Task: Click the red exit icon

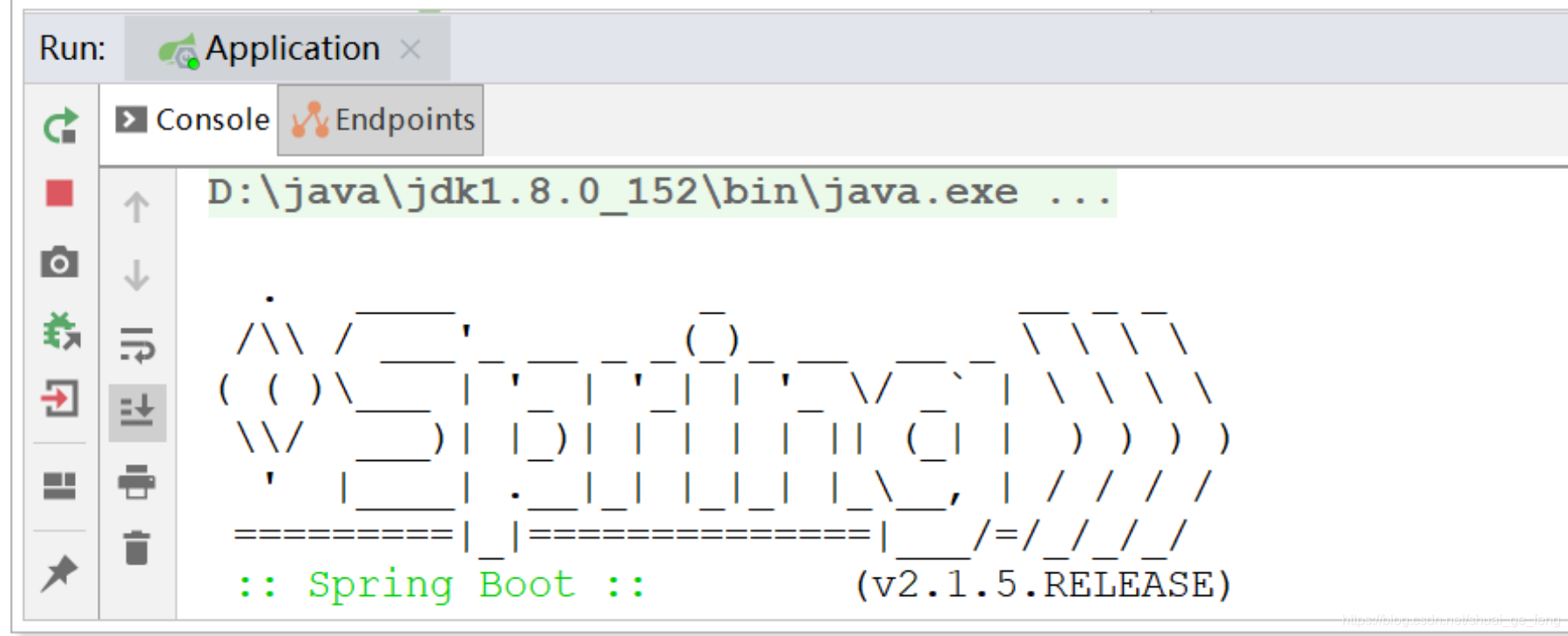Action: (59, 398)
